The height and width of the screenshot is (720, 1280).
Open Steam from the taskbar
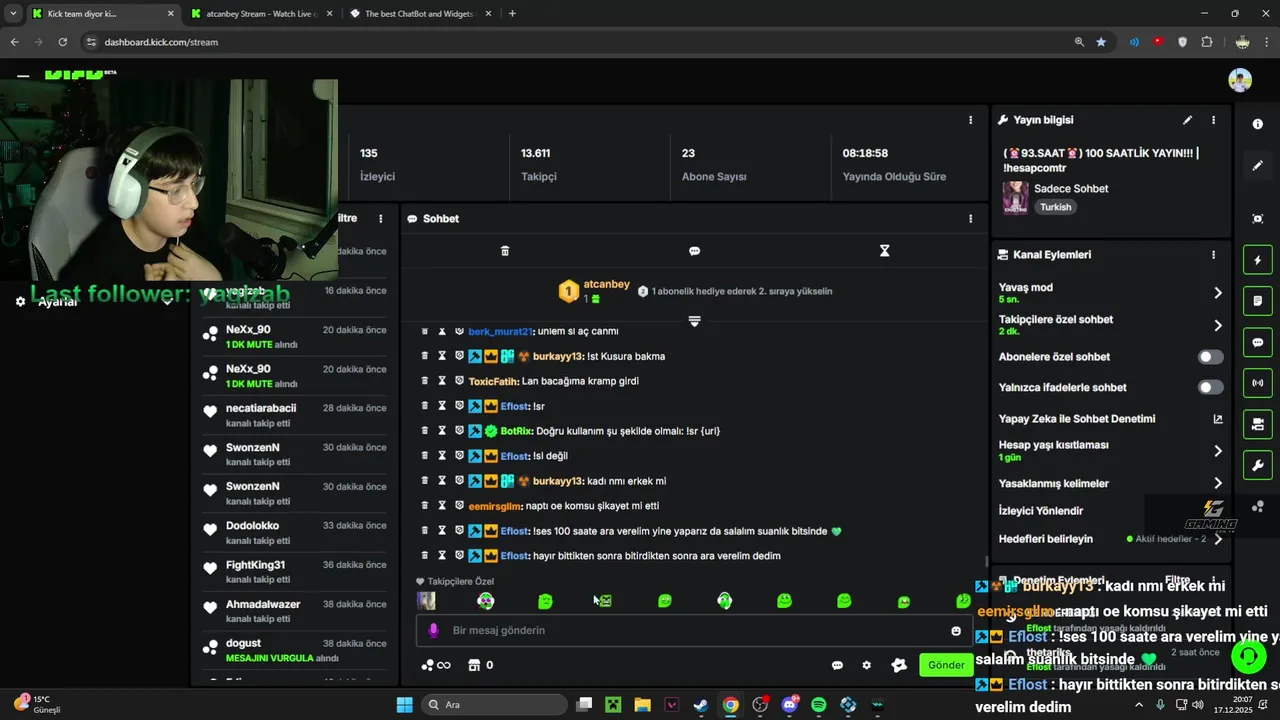pyautogui.click(x=701, y=705)
